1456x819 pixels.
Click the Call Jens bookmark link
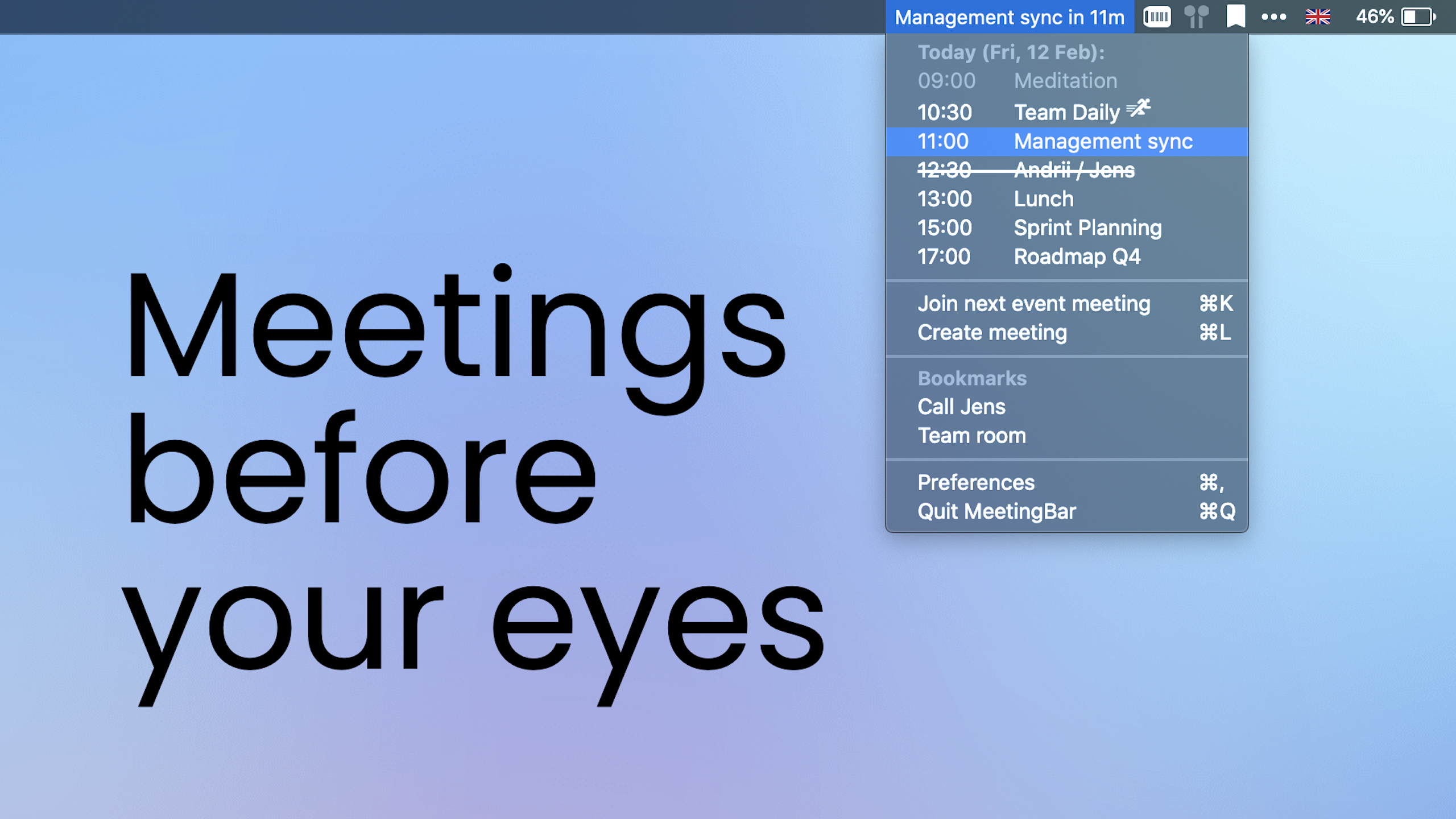pos(960,407)
